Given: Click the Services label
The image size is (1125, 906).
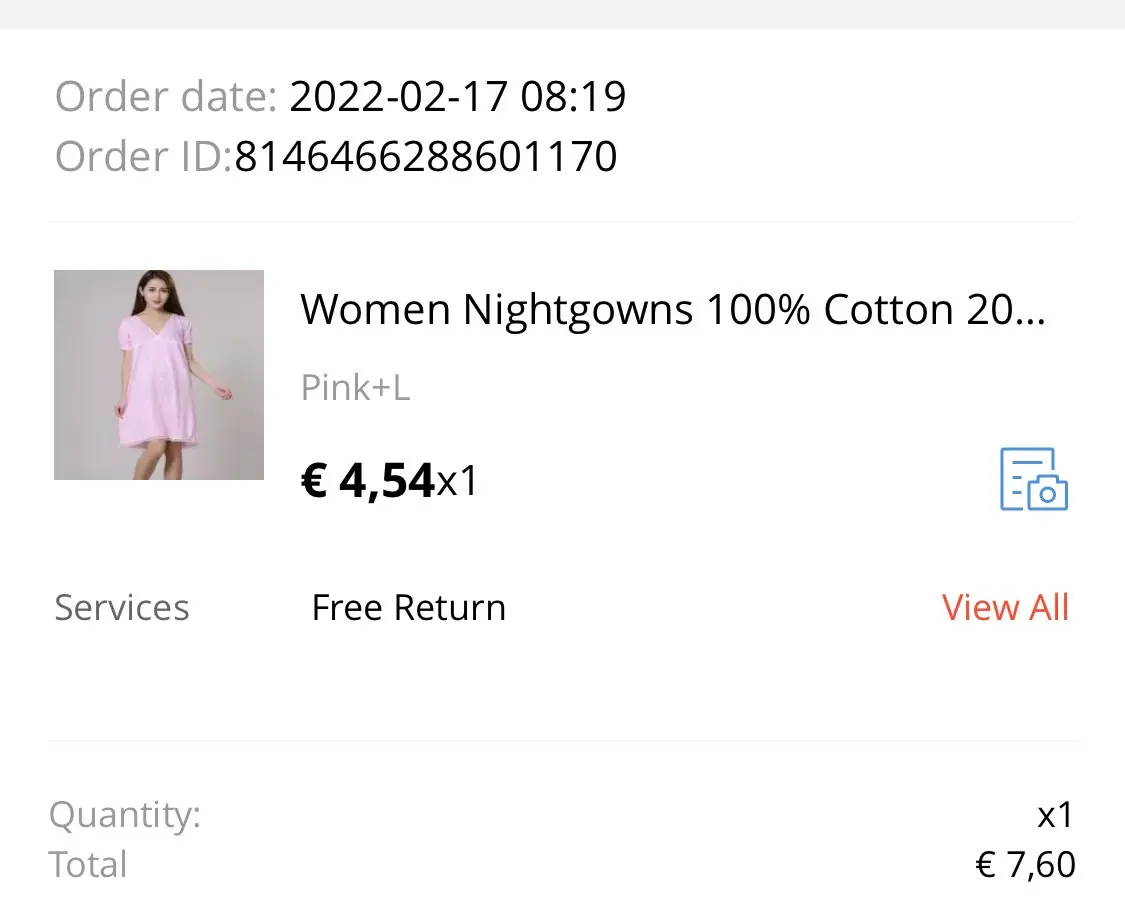Looking at the screenshot, I should tap(121, 607).
